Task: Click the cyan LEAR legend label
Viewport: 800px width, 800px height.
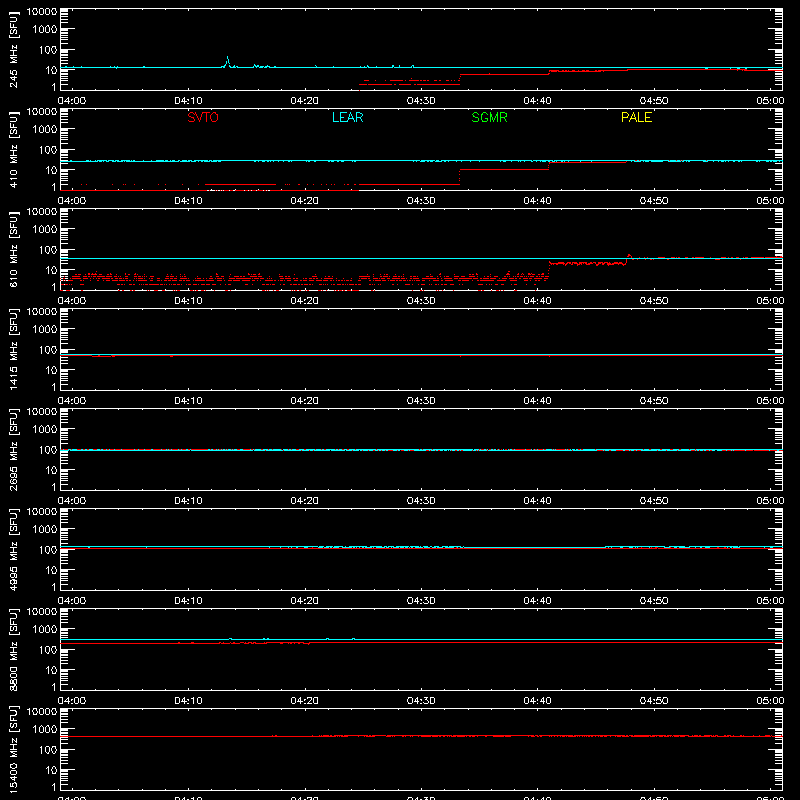Action: (x=347, y=117)
